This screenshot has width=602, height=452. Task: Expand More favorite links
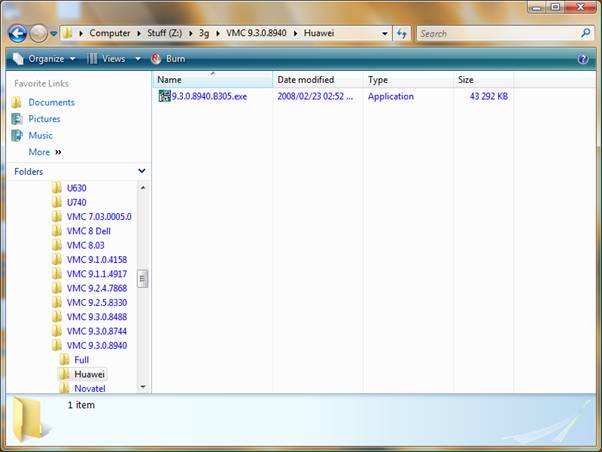click(44, 152)
